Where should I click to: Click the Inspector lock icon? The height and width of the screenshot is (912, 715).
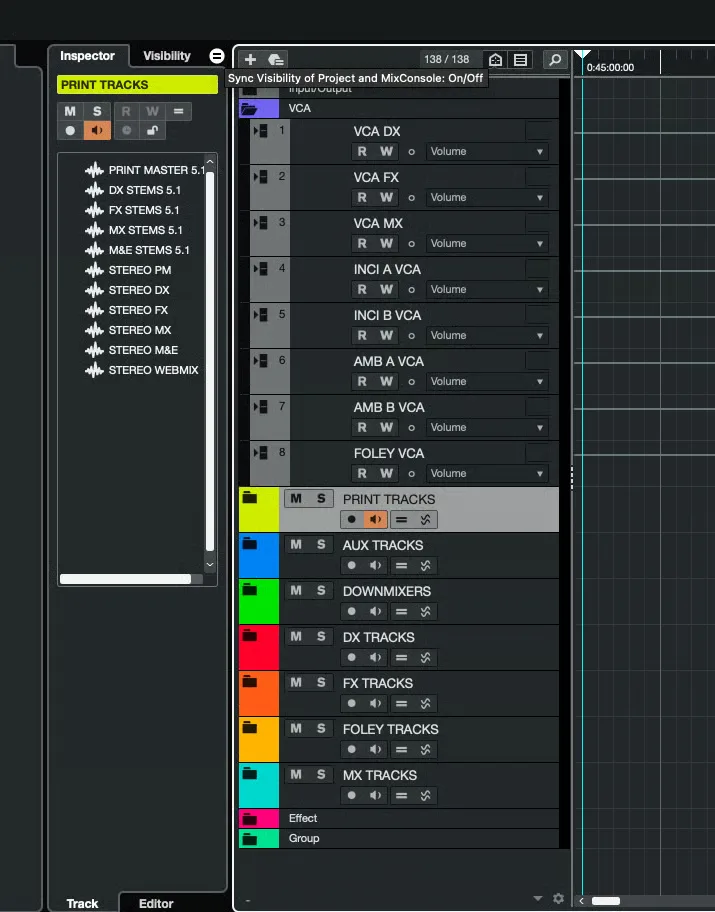(152, 130)
